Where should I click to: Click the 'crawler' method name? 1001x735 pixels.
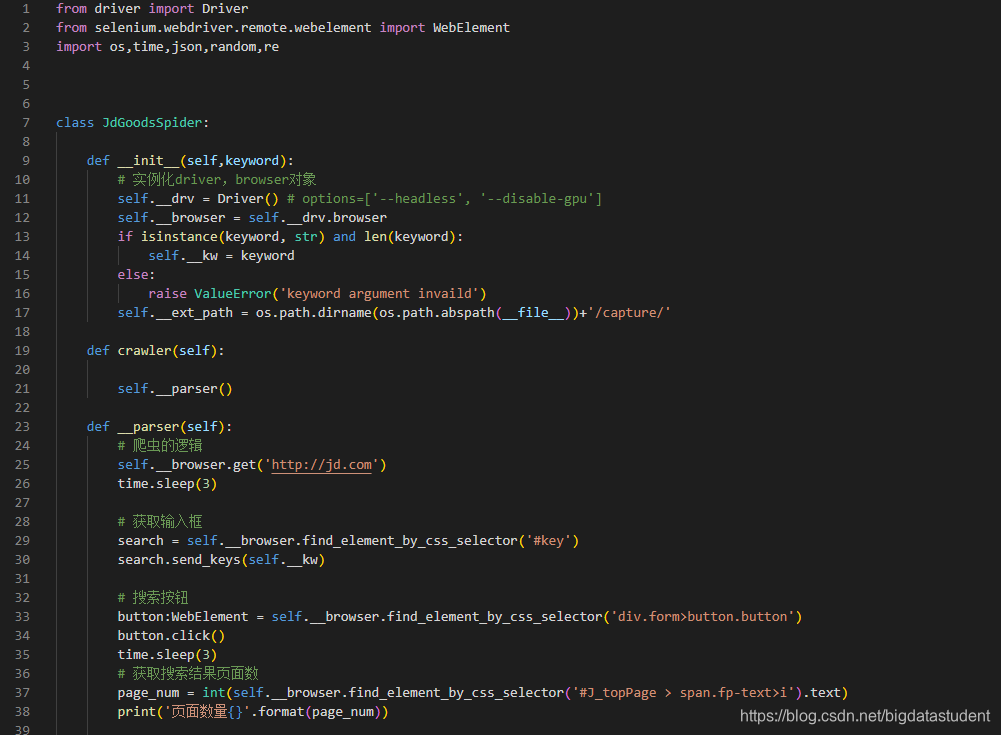click(144, 351)
